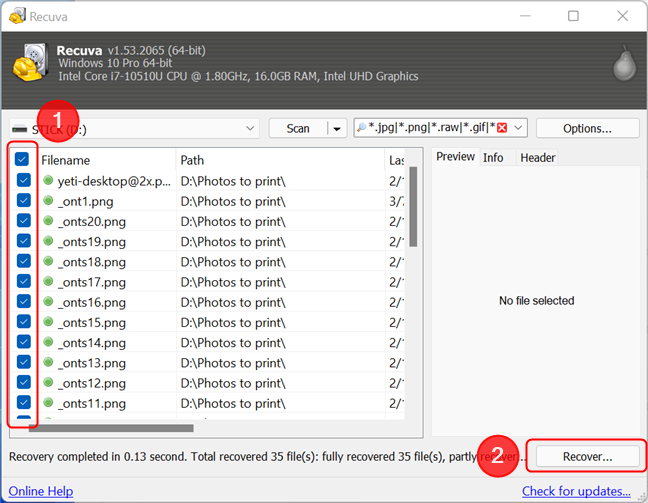Viewport: 648px width, 503px height.
Task: Uncheck the _onts20.png checkbox
Action: tap(24, 220)
